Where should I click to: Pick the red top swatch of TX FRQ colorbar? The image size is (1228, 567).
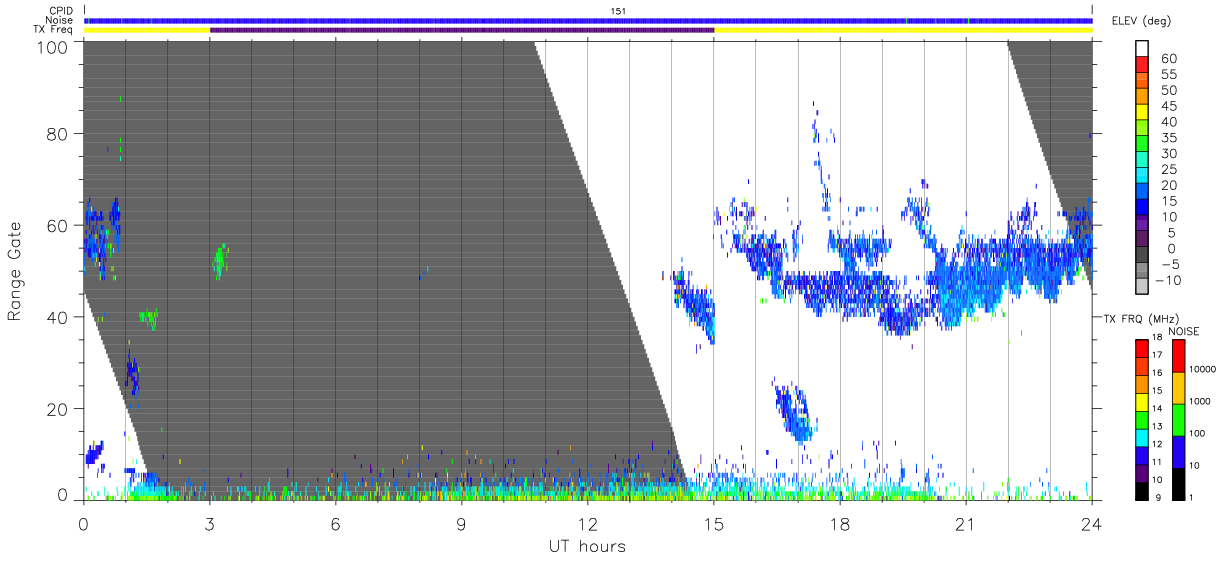pyautogui.click(x=1141, y=348)
